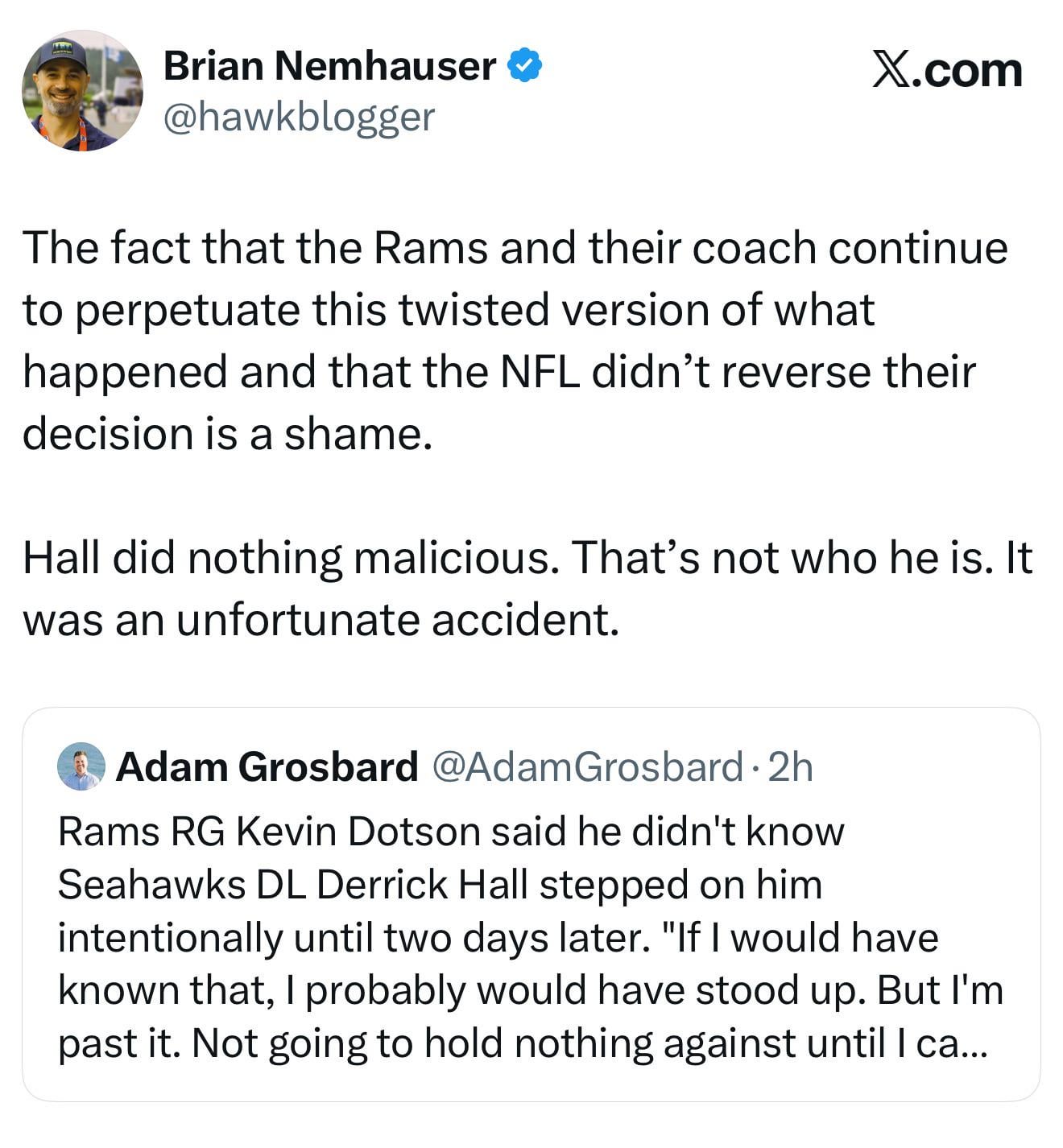Click the 2h timestamp on quoted tweet

[790, 766]
